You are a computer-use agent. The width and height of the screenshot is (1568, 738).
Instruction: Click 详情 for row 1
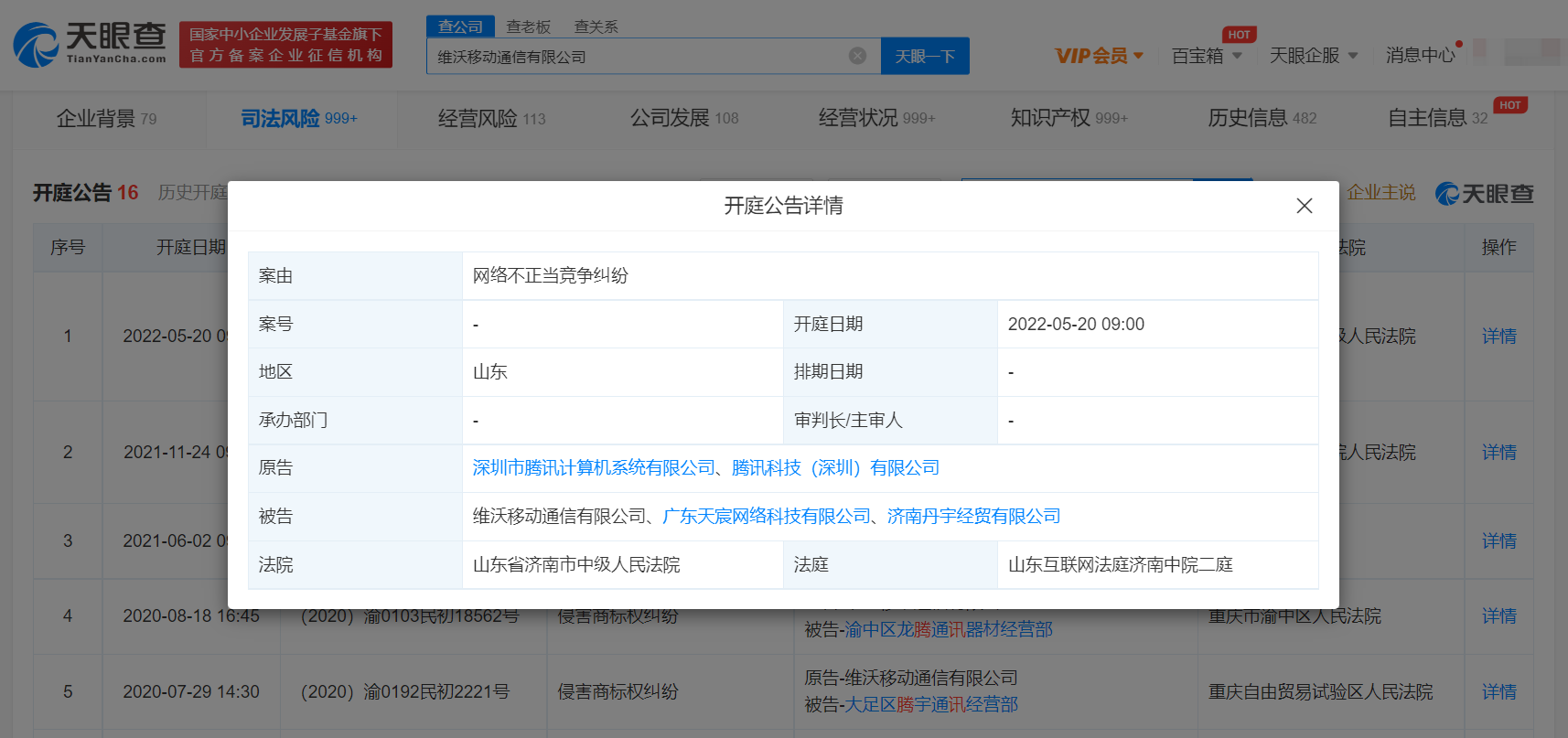[x=1498, y=336]
